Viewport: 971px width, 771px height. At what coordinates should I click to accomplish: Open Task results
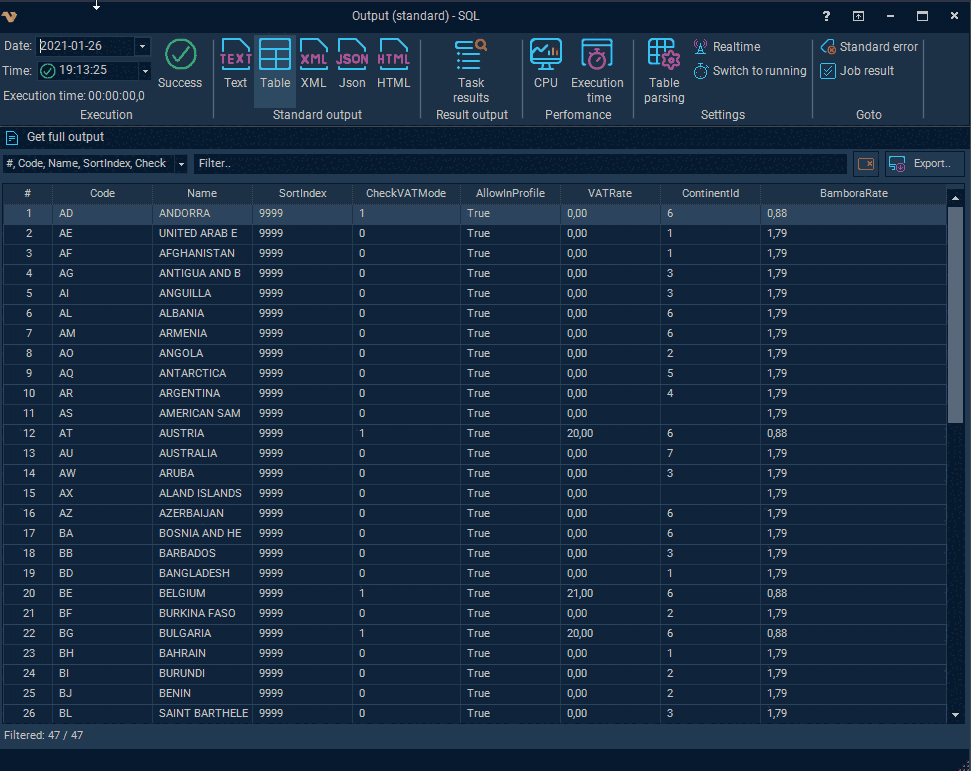point(470,70)
